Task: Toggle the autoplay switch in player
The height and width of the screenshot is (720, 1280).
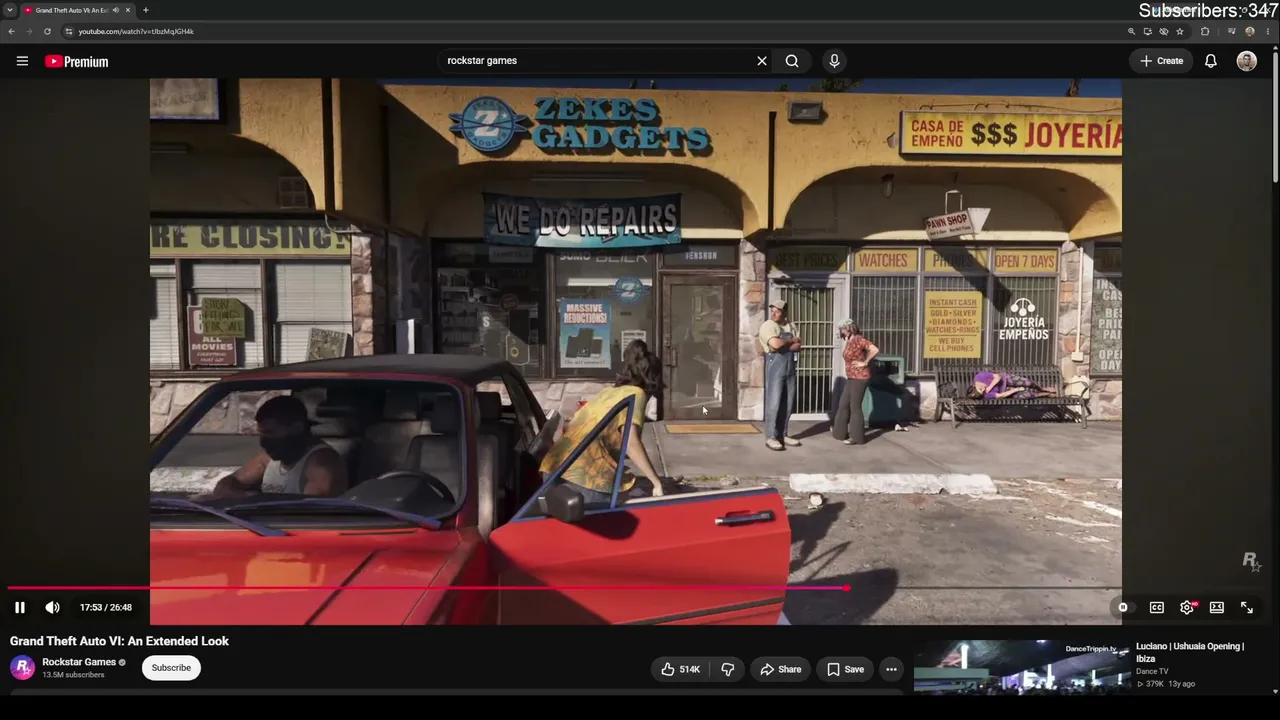Action: (x=1124, y=607)
